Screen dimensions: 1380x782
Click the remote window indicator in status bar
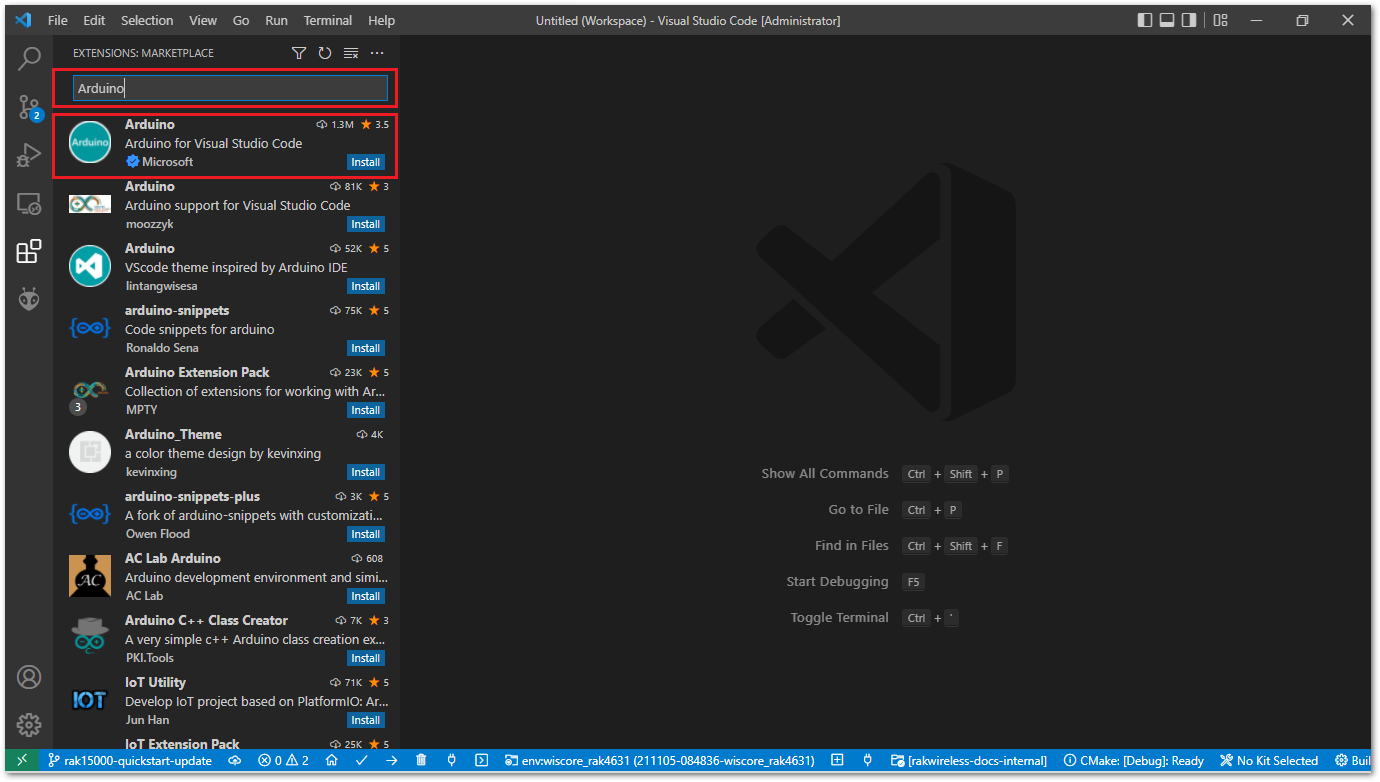[23, 760]
